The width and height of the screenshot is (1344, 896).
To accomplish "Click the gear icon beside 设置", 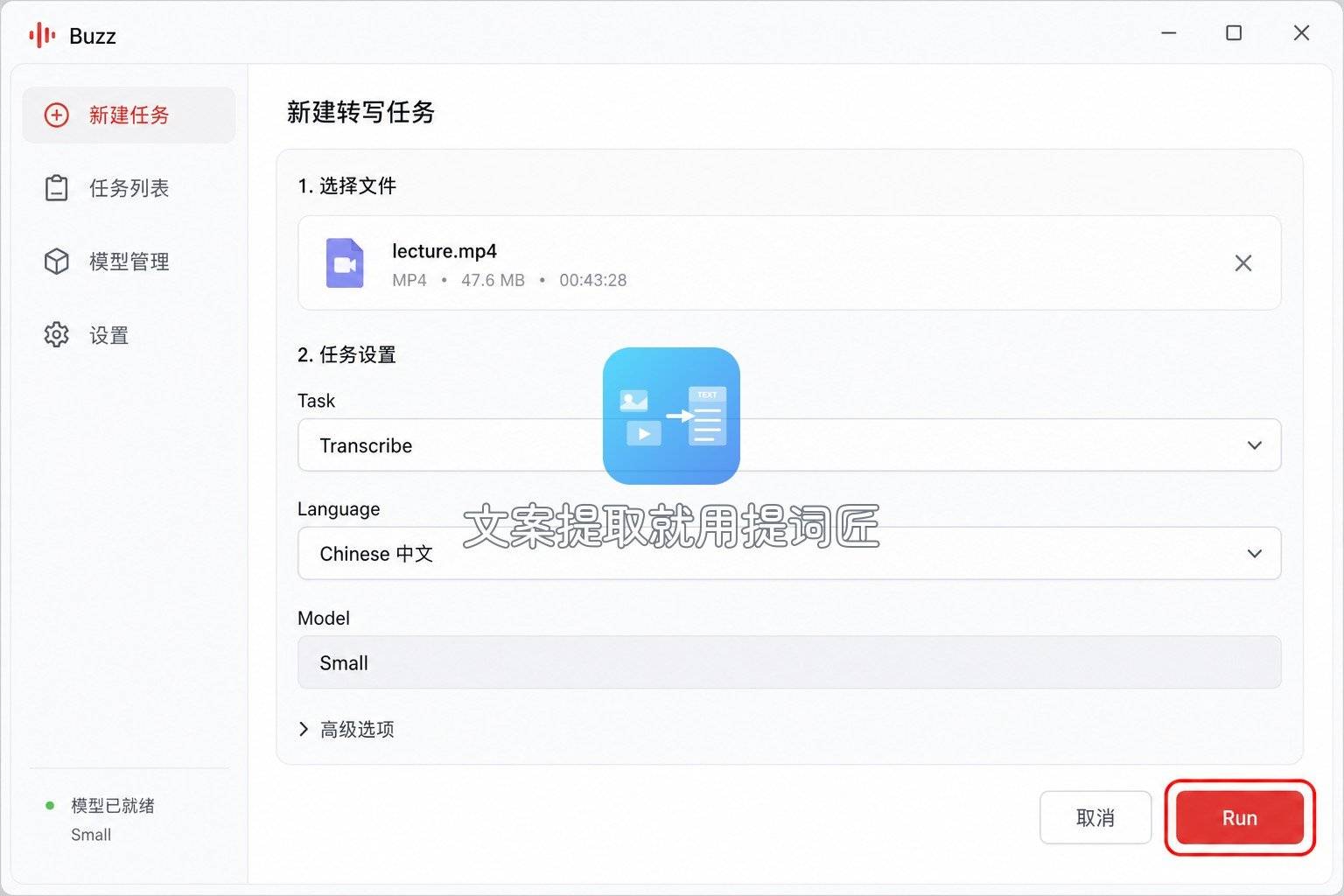I will point(57,335).
